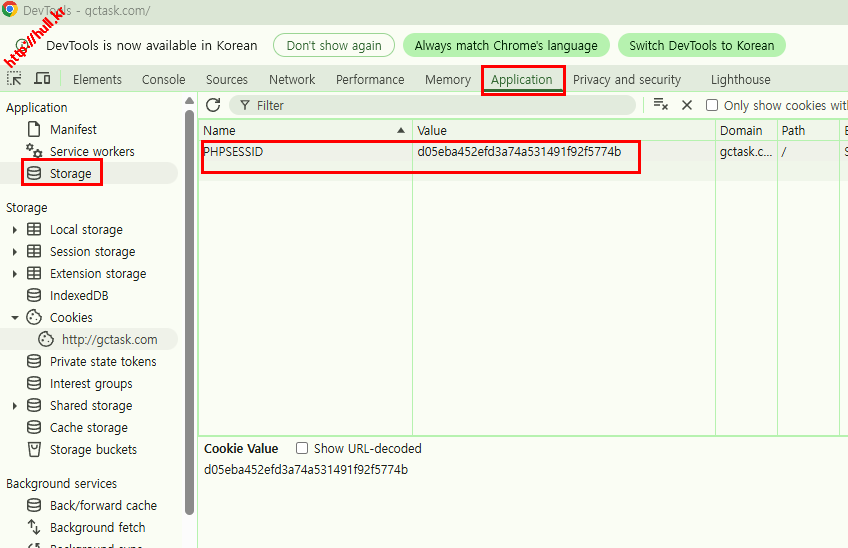848x548 pixels.
Task: Open the Manifest item in sidebar
Action: (73, 129)
